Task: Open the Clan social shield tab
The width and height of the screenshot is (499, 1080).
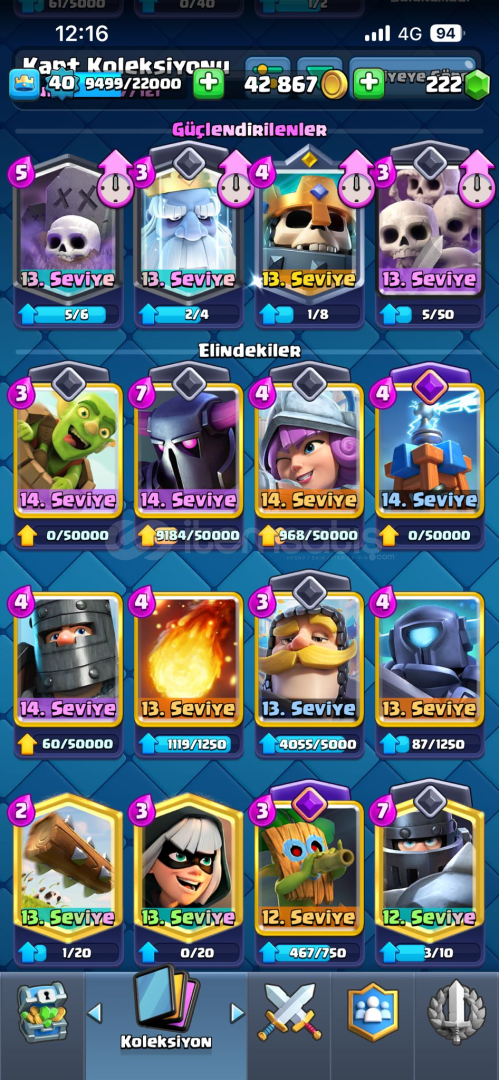Action: [x=373, y=1012]
